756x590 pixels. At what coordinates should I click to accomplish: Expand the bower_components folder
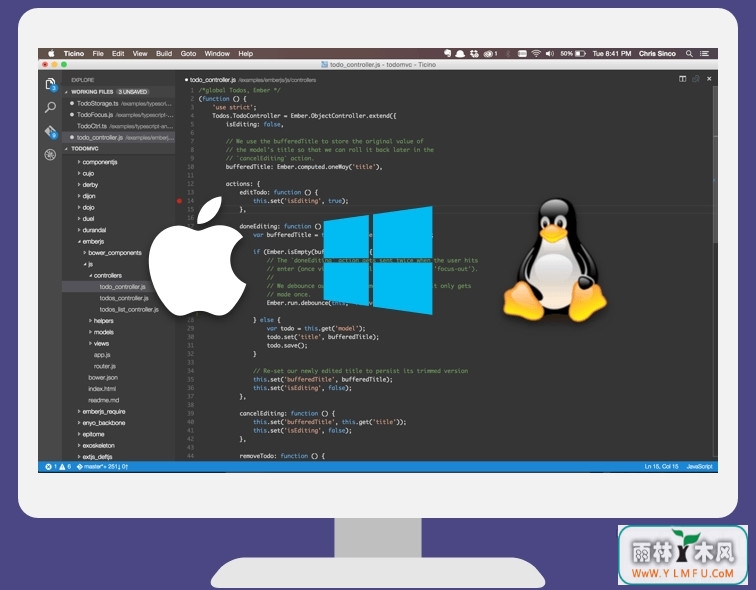coord(85,253)
